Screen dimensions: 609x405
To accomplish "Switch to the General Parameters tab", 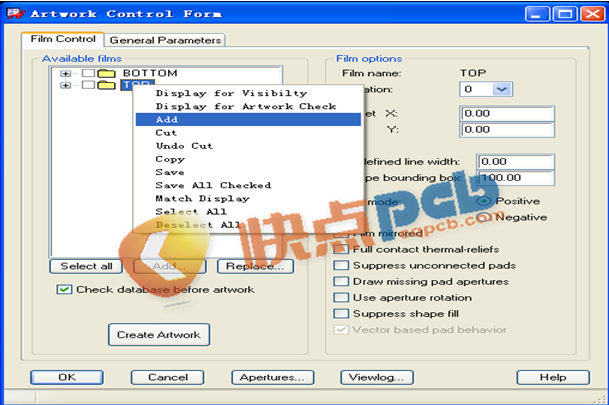I will (x=165, y=40).
